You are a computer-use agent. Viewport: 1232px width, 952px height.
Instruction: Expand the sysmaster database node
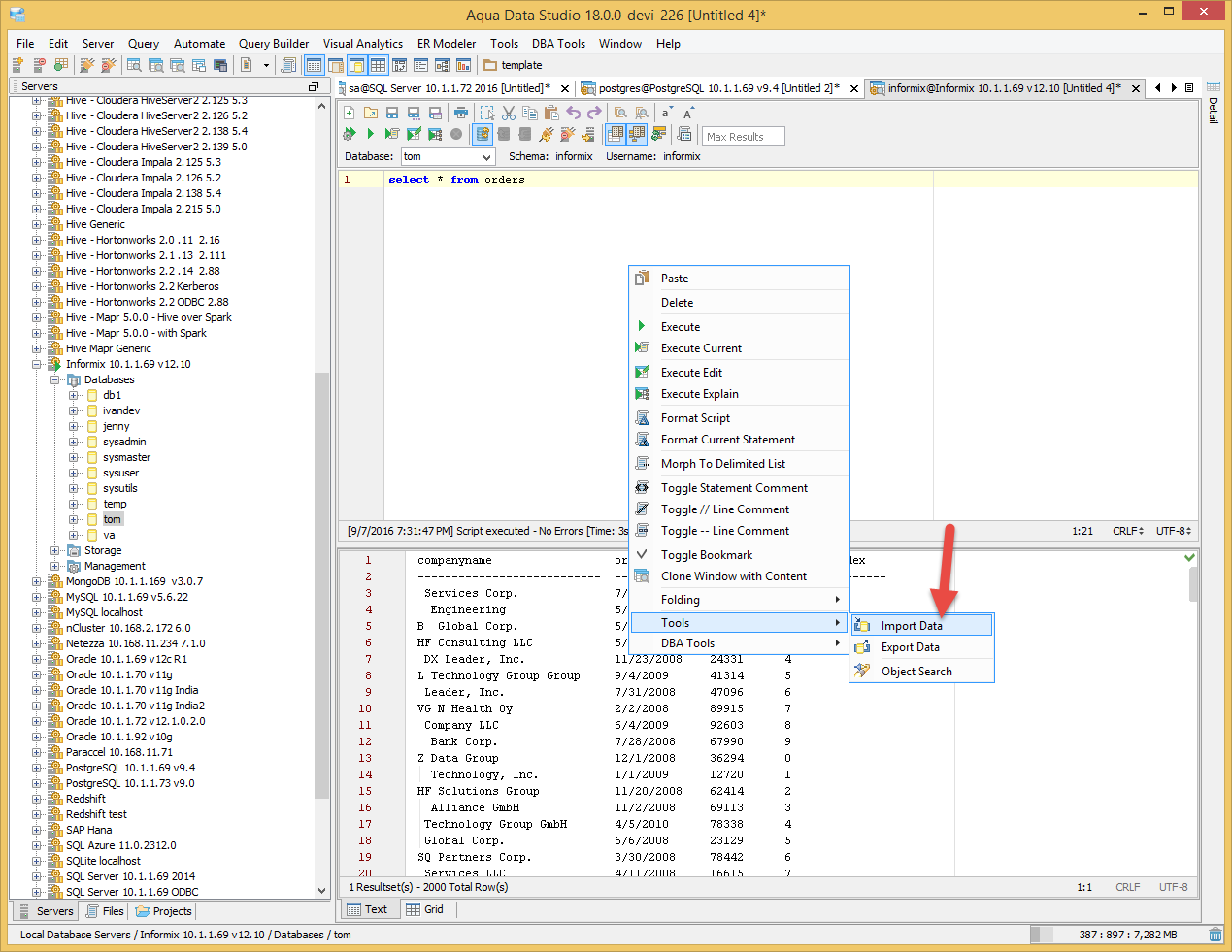pyautogui.click(x=74, y=458)
